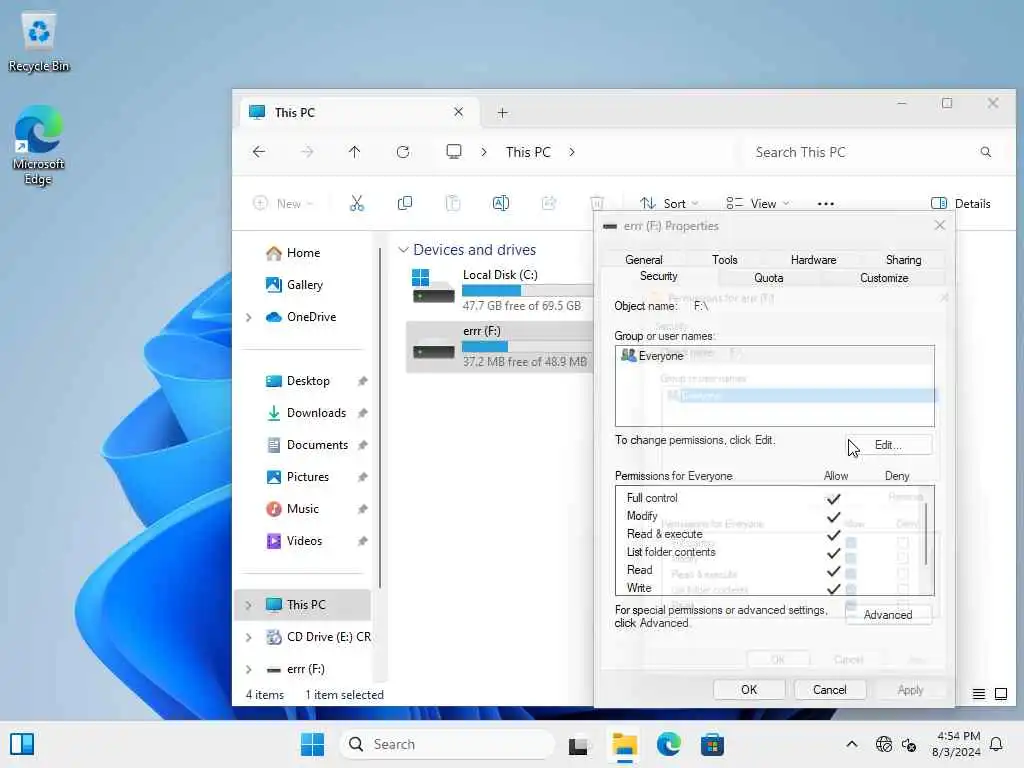Open the notifications bell

click(x=997, y=744)
